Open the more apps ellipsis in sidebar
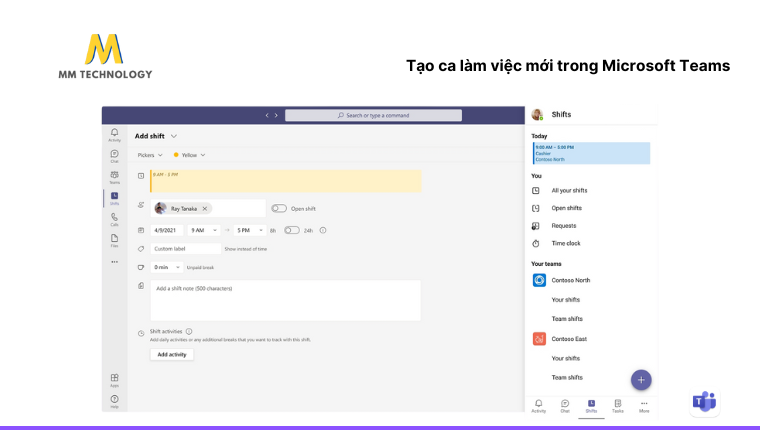Image resolution: width=760 pixels, height=430 pixels. point(114,262)
